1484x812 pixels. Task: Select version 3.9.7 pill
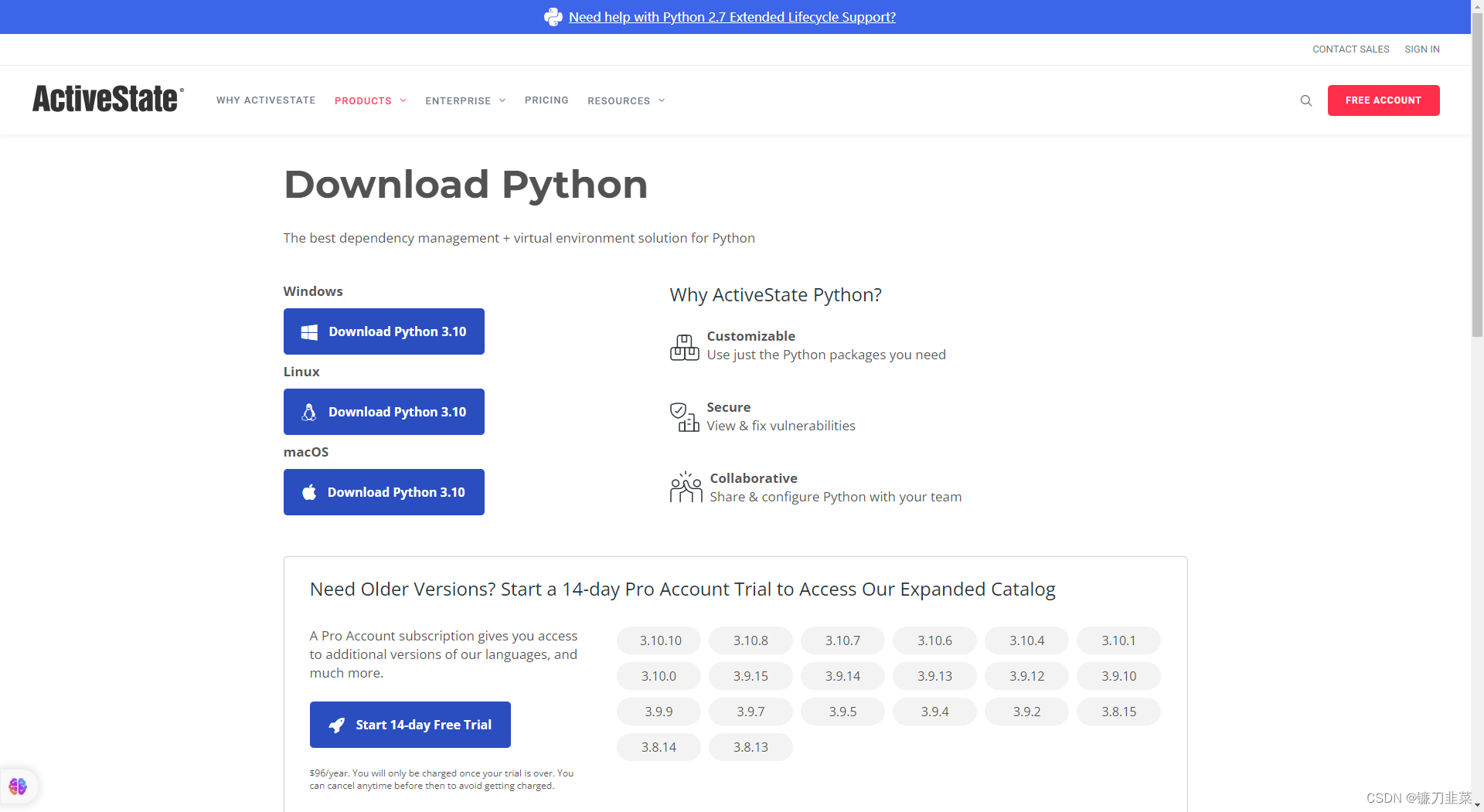tap(751, 712)
